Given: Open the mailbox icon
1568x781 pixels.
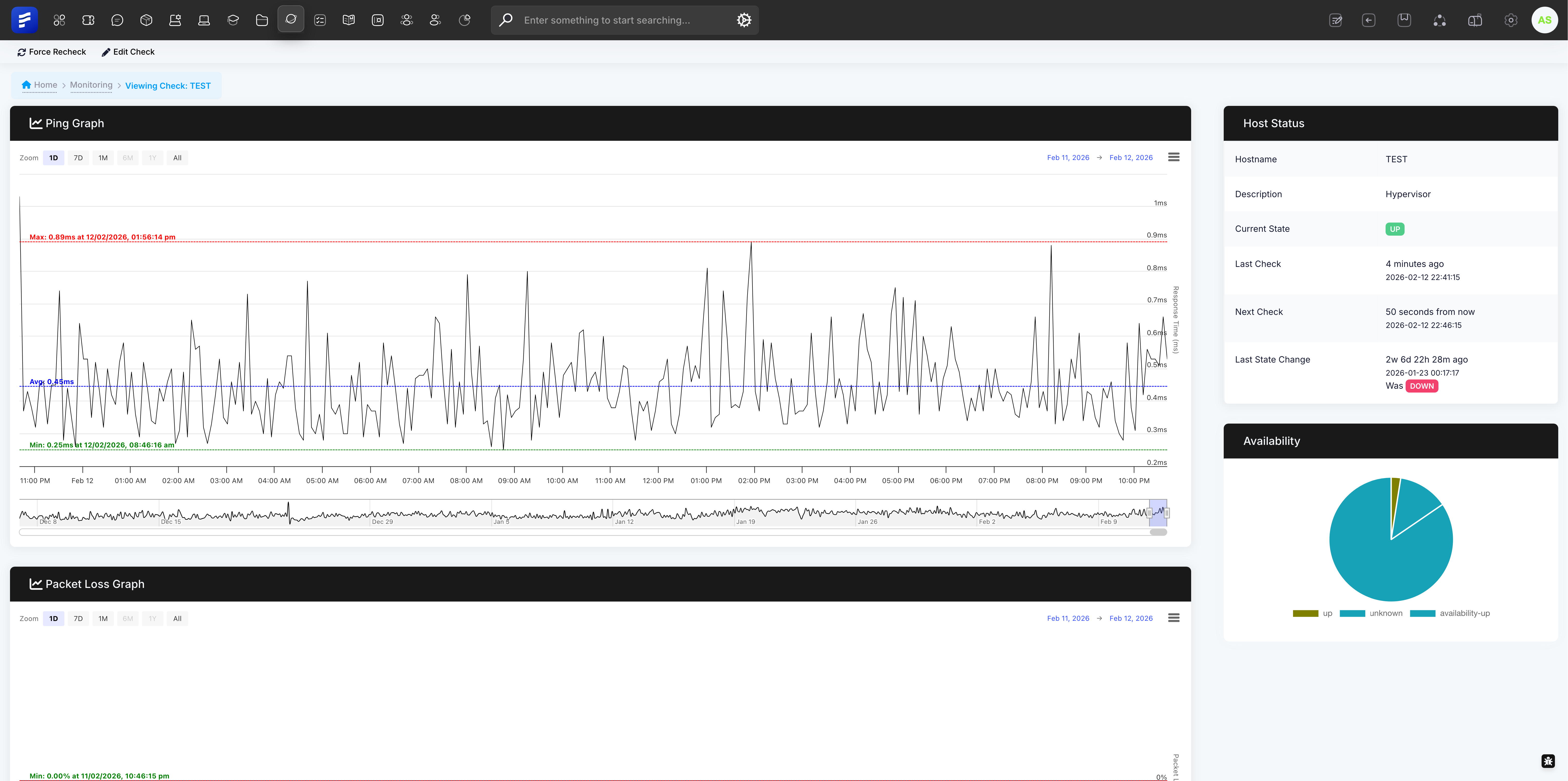Looking at the screenshot, I should 1475,20.
